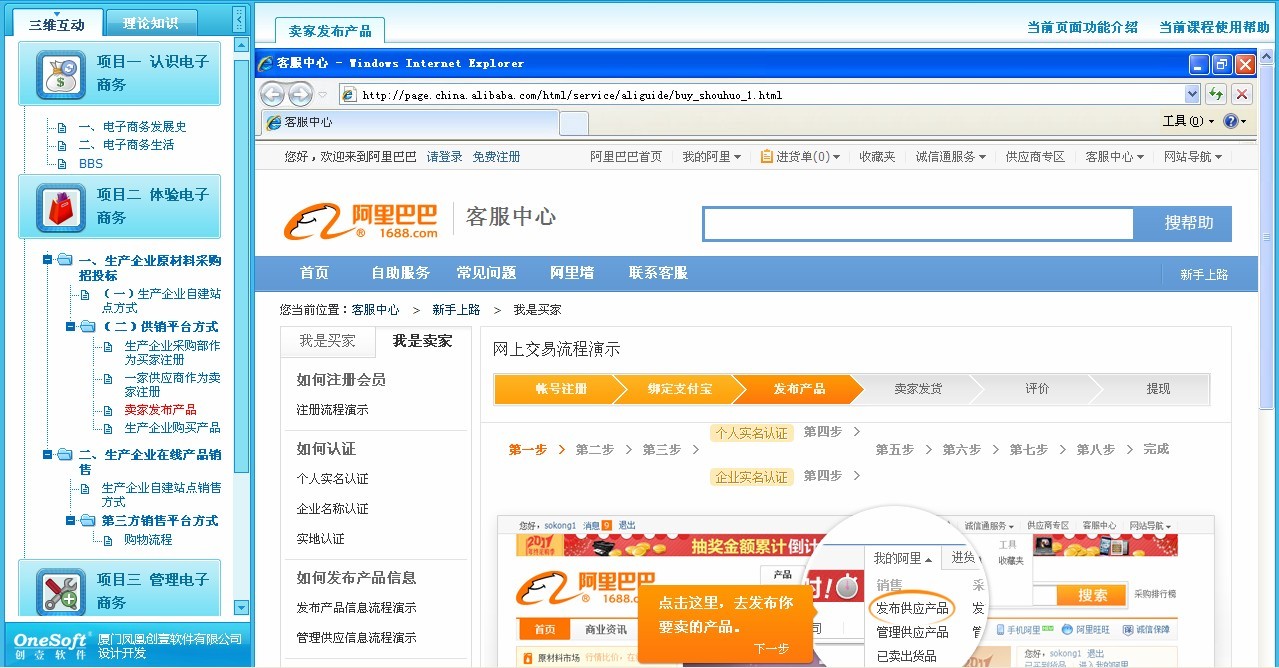Switch to the 我是买家 tab
The height and width of the screenshot is (668, 1279).
tap(327, 341)
